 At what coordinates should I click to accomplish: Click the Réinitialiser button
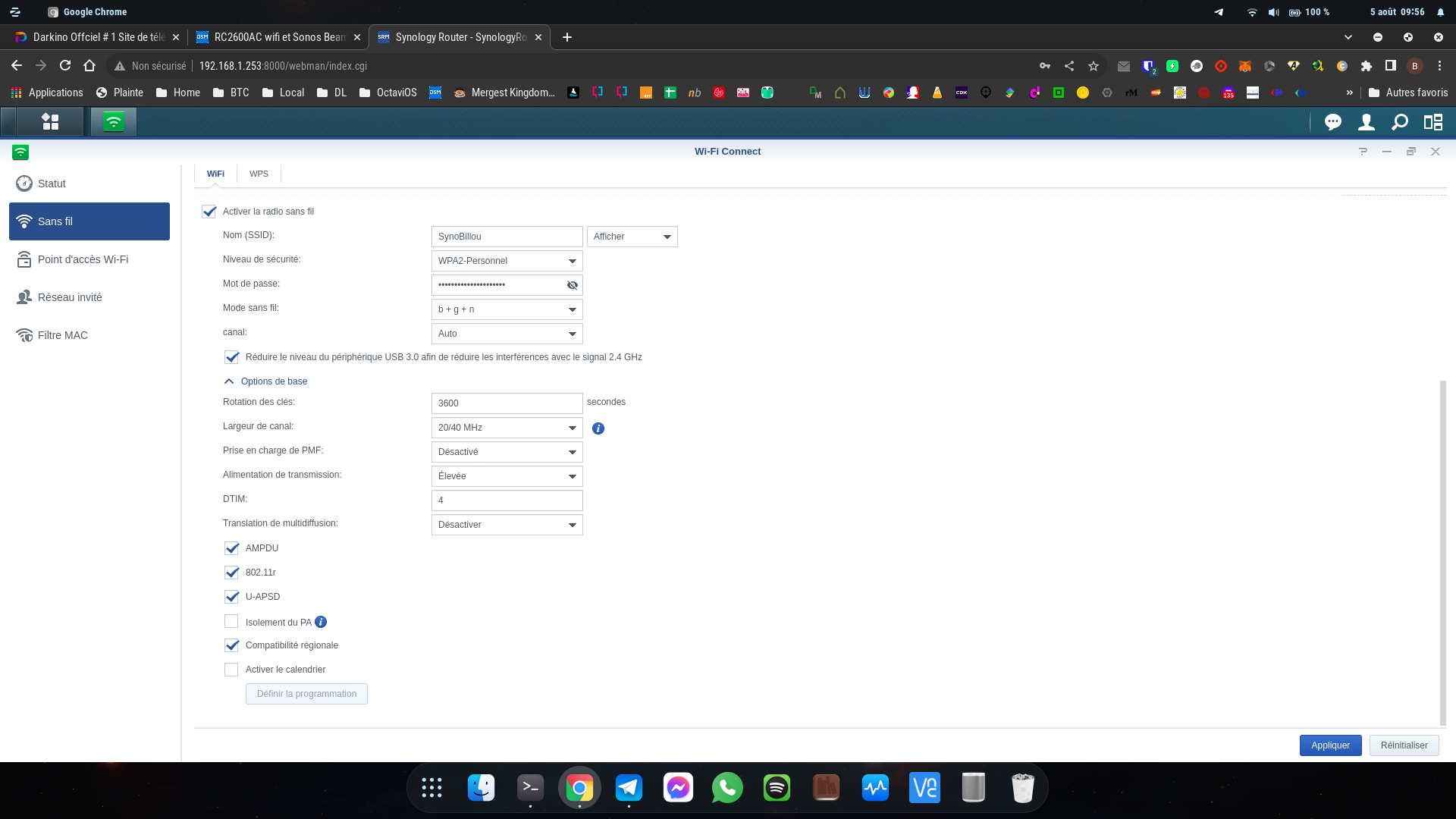coord(1404,745)
